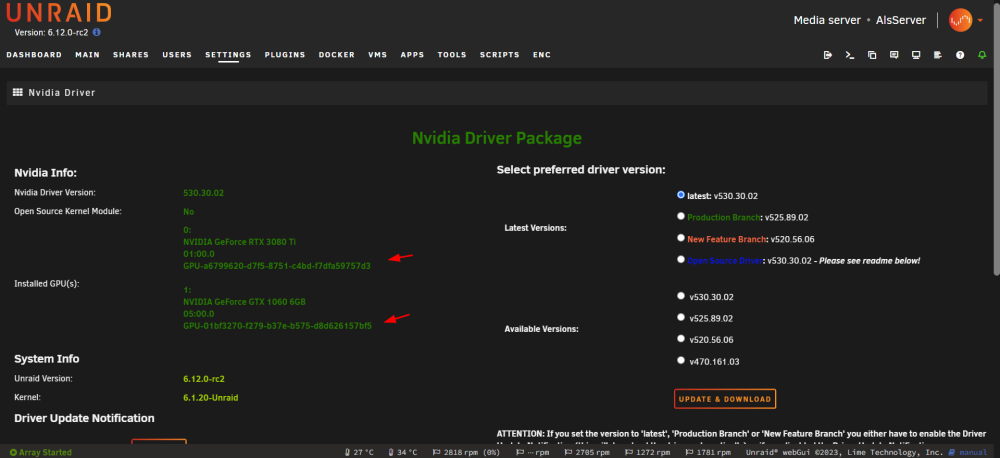Screen dimensions: 1000x458
Task: Click the 'NVIDIA GeForce GTX 1060 6GB' text
Action: click(242, 302)
